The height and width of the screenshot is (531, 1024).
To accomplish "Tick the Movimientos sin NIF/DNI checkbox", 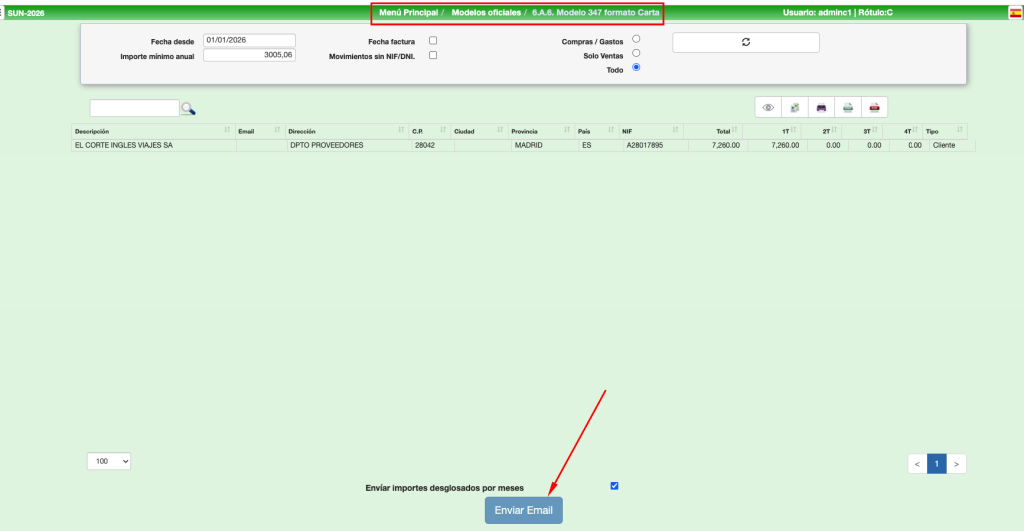I will (x=433, y=55).
